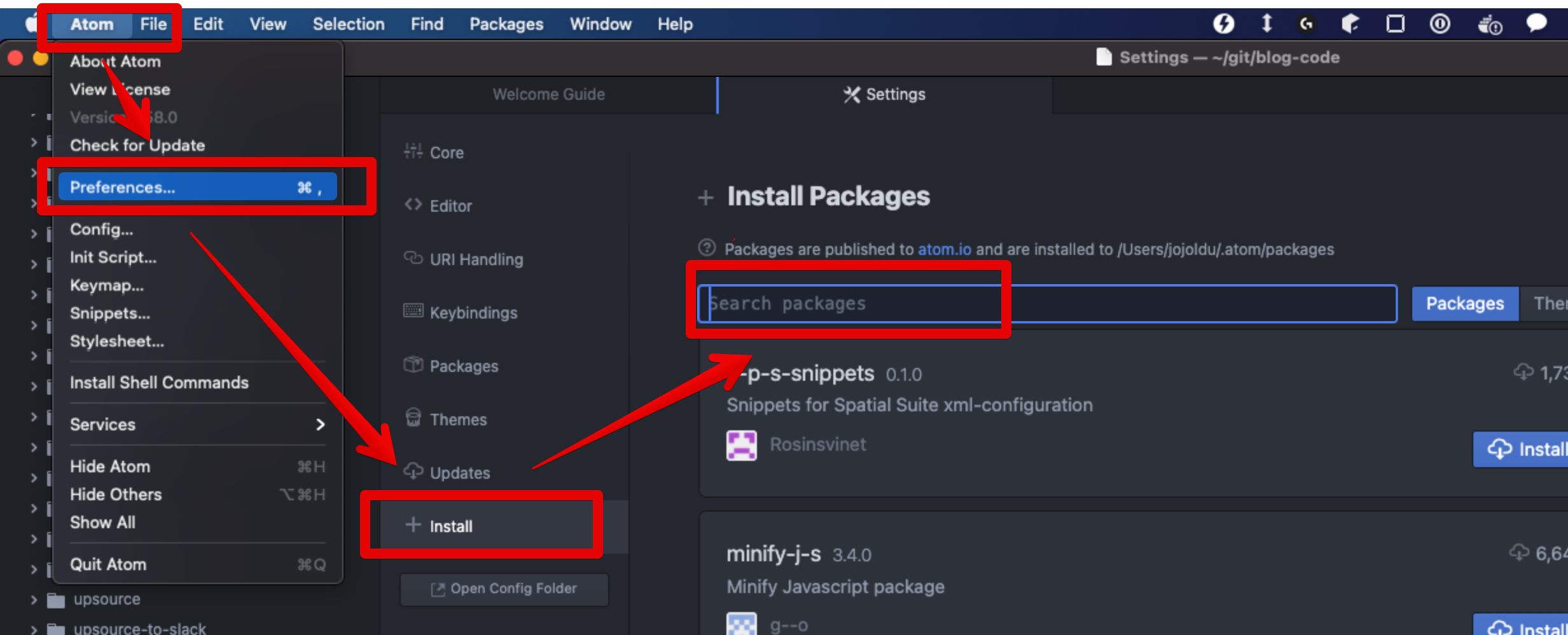Select View License menu item
Image resolution: width=1568 pixels, height=635 pixels.
click(197, 90)
